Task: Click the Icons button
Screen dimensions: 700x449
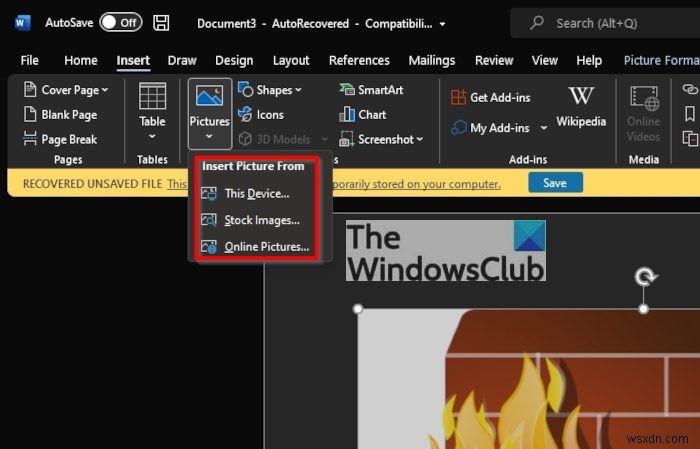Action: (x=261, y=115)
